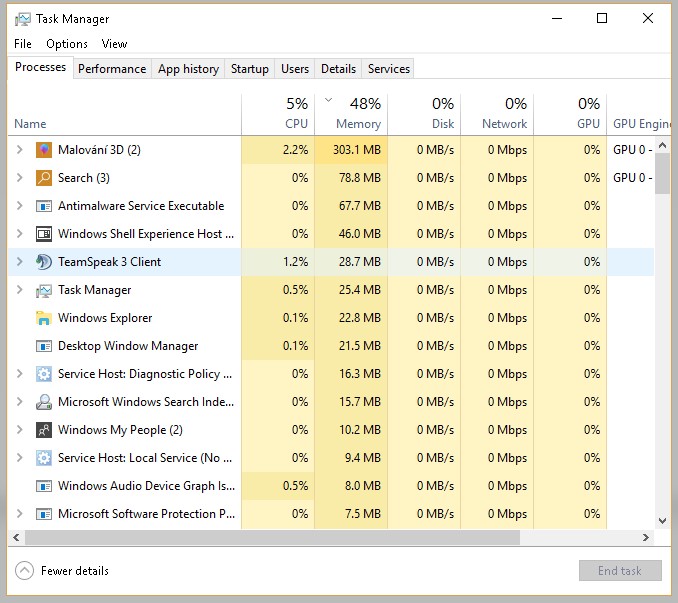The image size is (678, 603).
Task: Select Windows Audio Device Graph Isolation name
Action: click(x=147, y=486)
